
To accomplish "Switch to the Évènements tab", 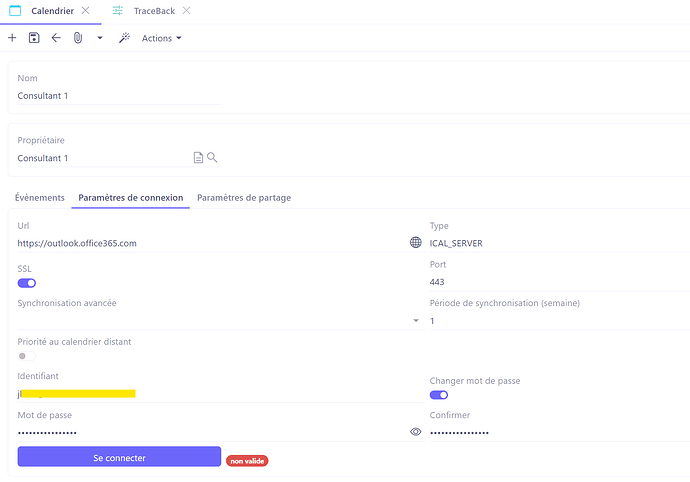I will (40, 198).
